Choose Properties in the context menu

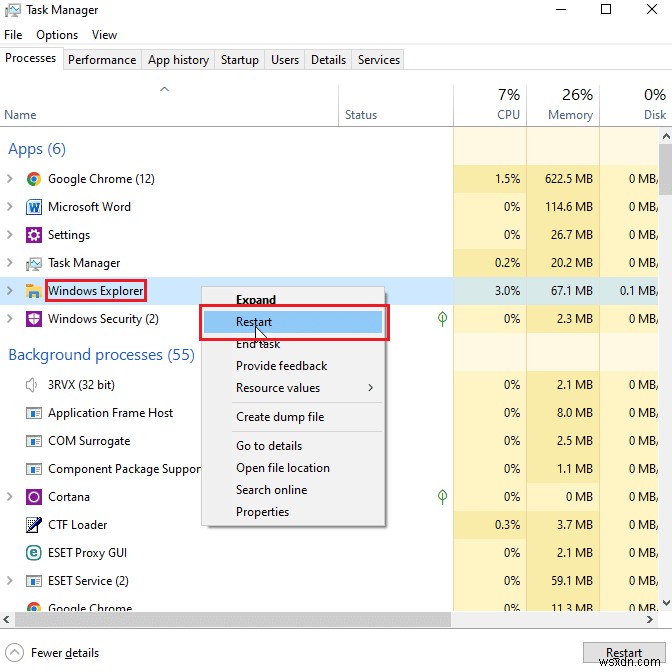pyautogui.click(x=293, y=512)
